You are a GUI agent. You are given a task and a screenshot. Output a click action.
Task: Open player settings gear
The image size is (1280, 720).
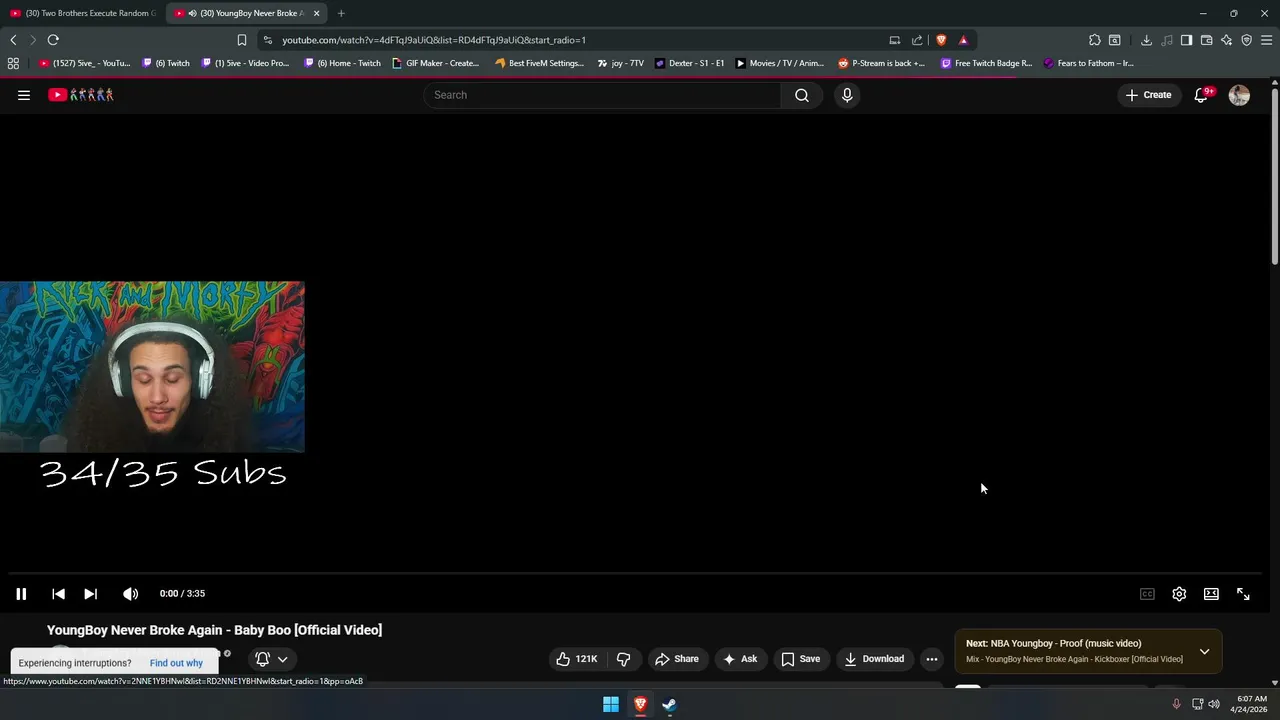(x=1179, y=594)
